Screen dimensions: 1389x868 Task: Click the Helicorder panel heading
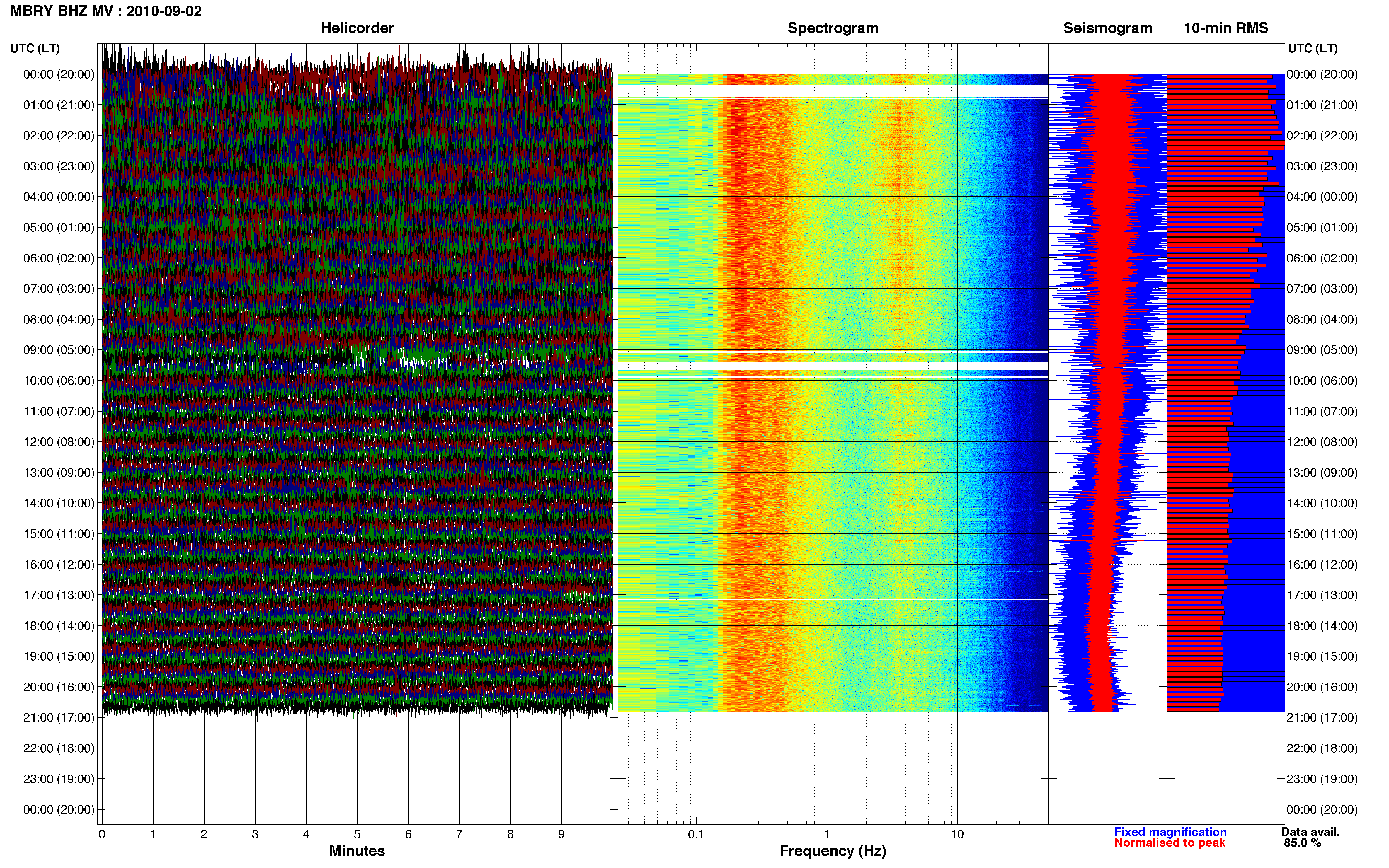(x=357, y=28)
